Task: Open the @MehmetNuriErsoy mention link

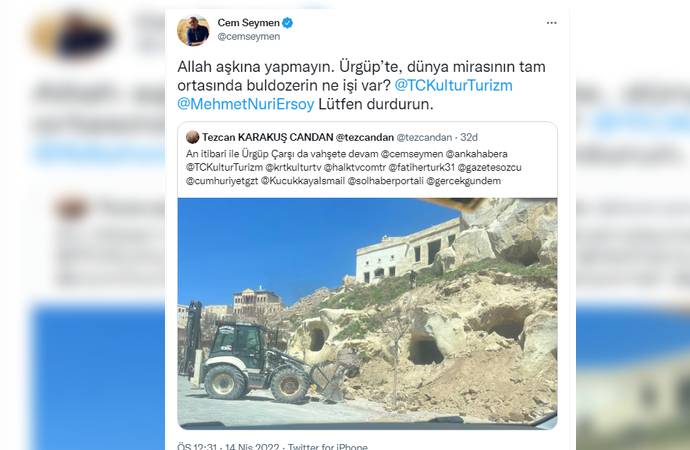Action: pyautogui.click(x=246, y=104)
